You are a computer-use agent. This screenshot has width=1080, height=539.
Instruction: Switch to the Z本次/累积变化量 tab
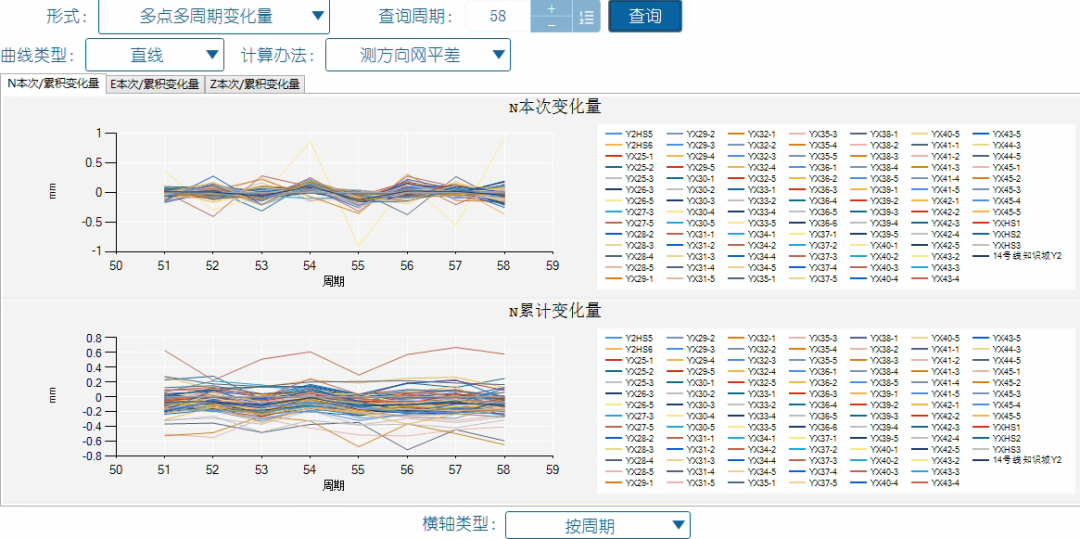[255, 84]
